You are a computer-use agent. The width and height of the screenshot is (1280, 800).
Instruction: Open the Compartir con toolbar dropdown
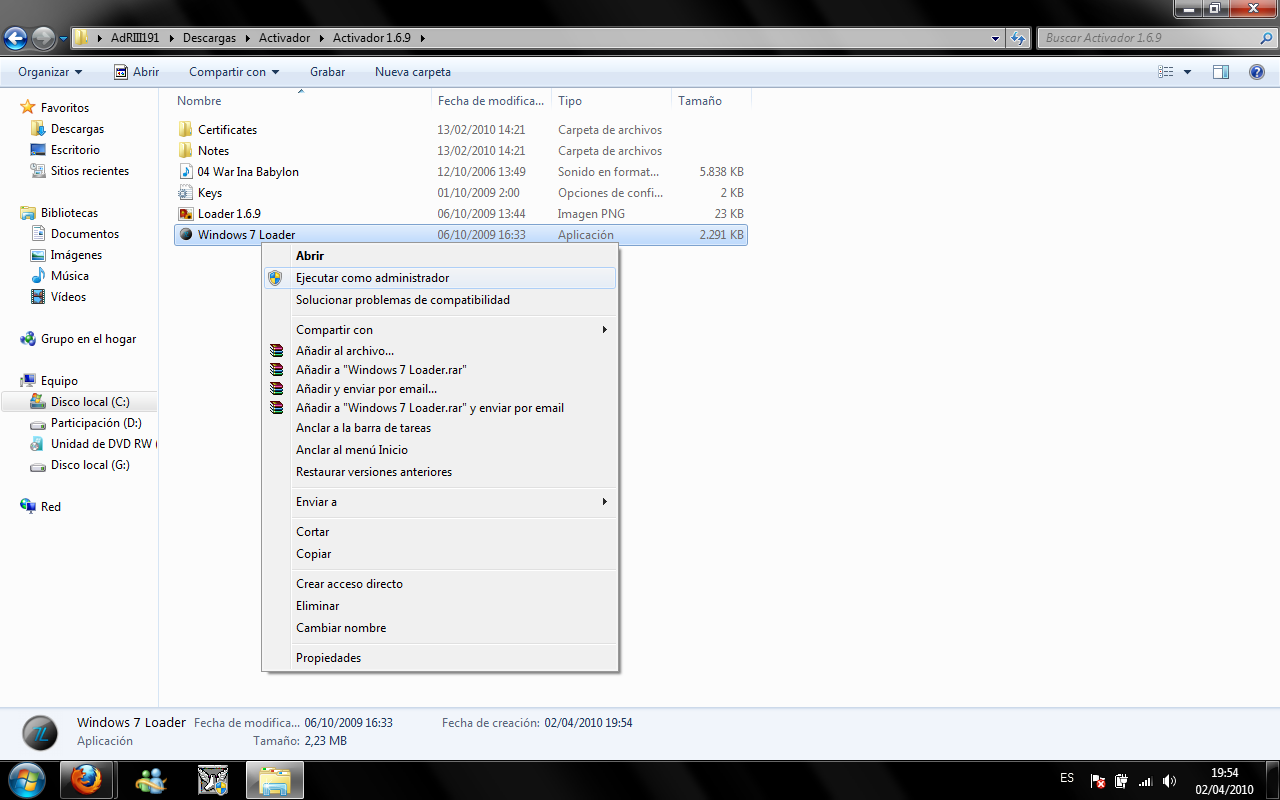[x=234, y=72]
